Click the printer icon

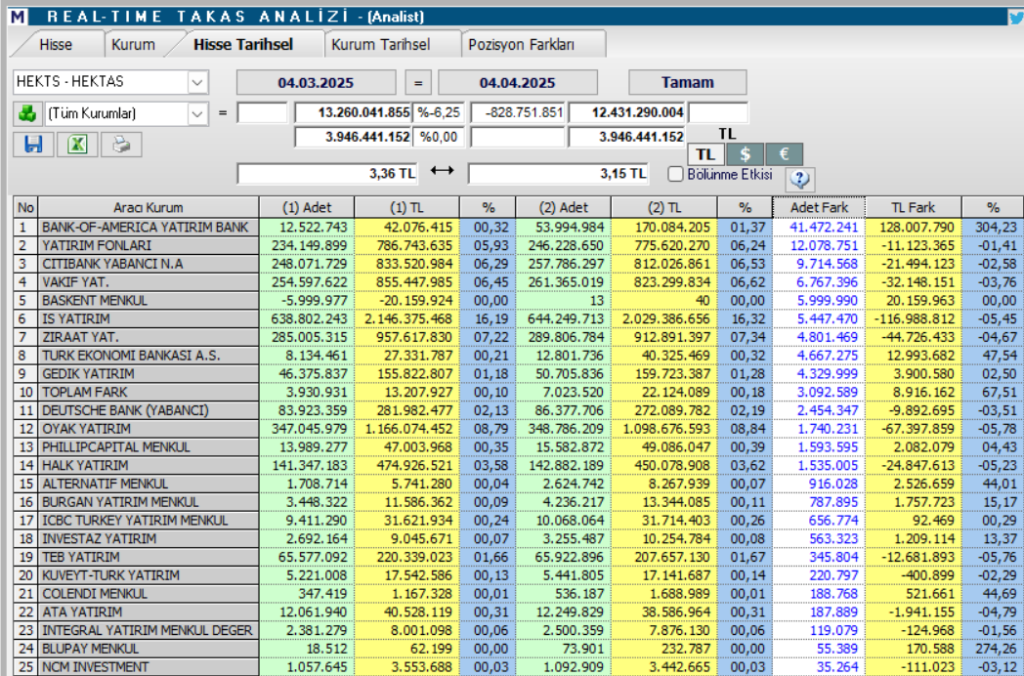pos(121,144)
